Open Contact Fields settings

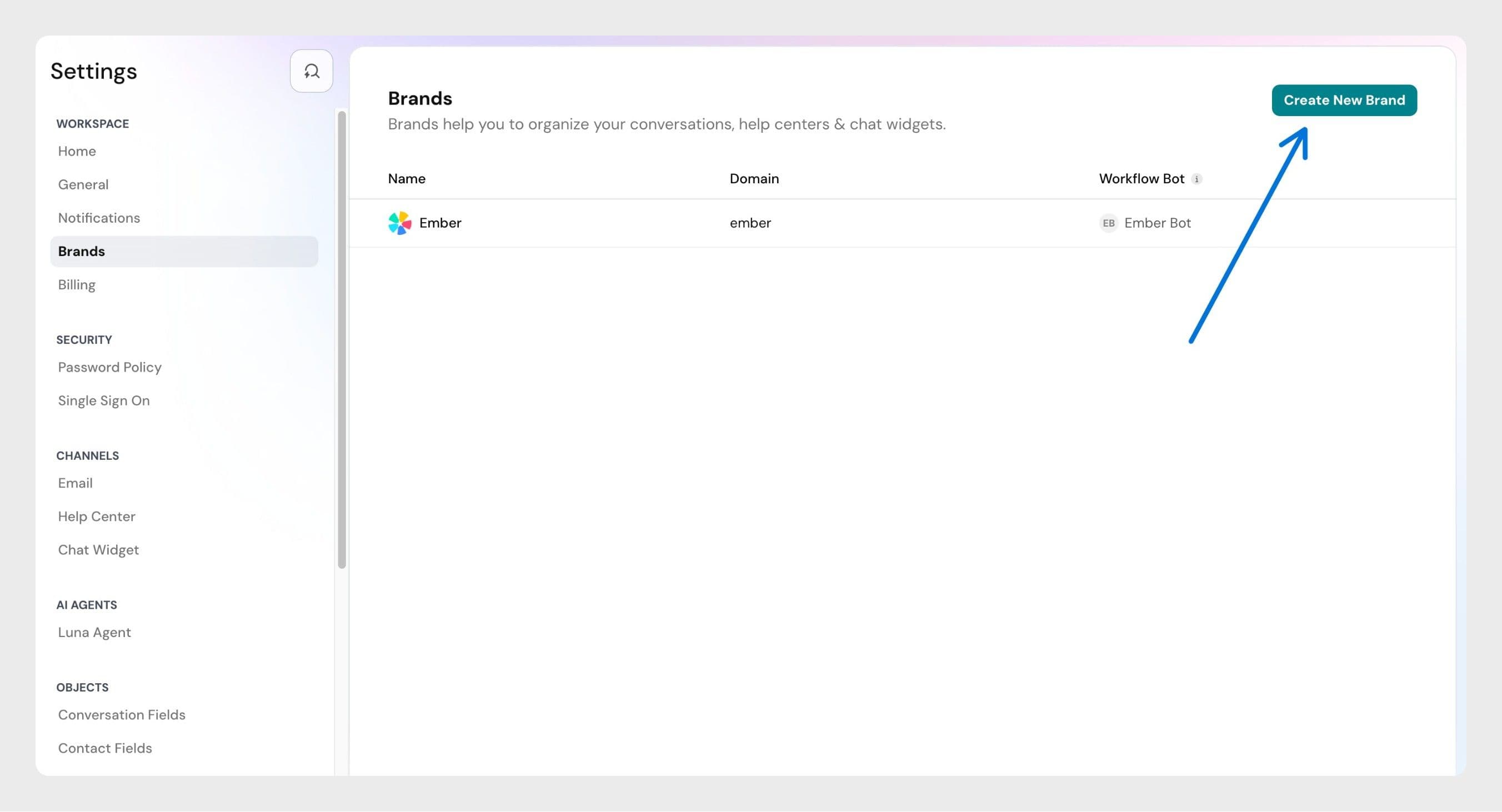click(104, 748)
